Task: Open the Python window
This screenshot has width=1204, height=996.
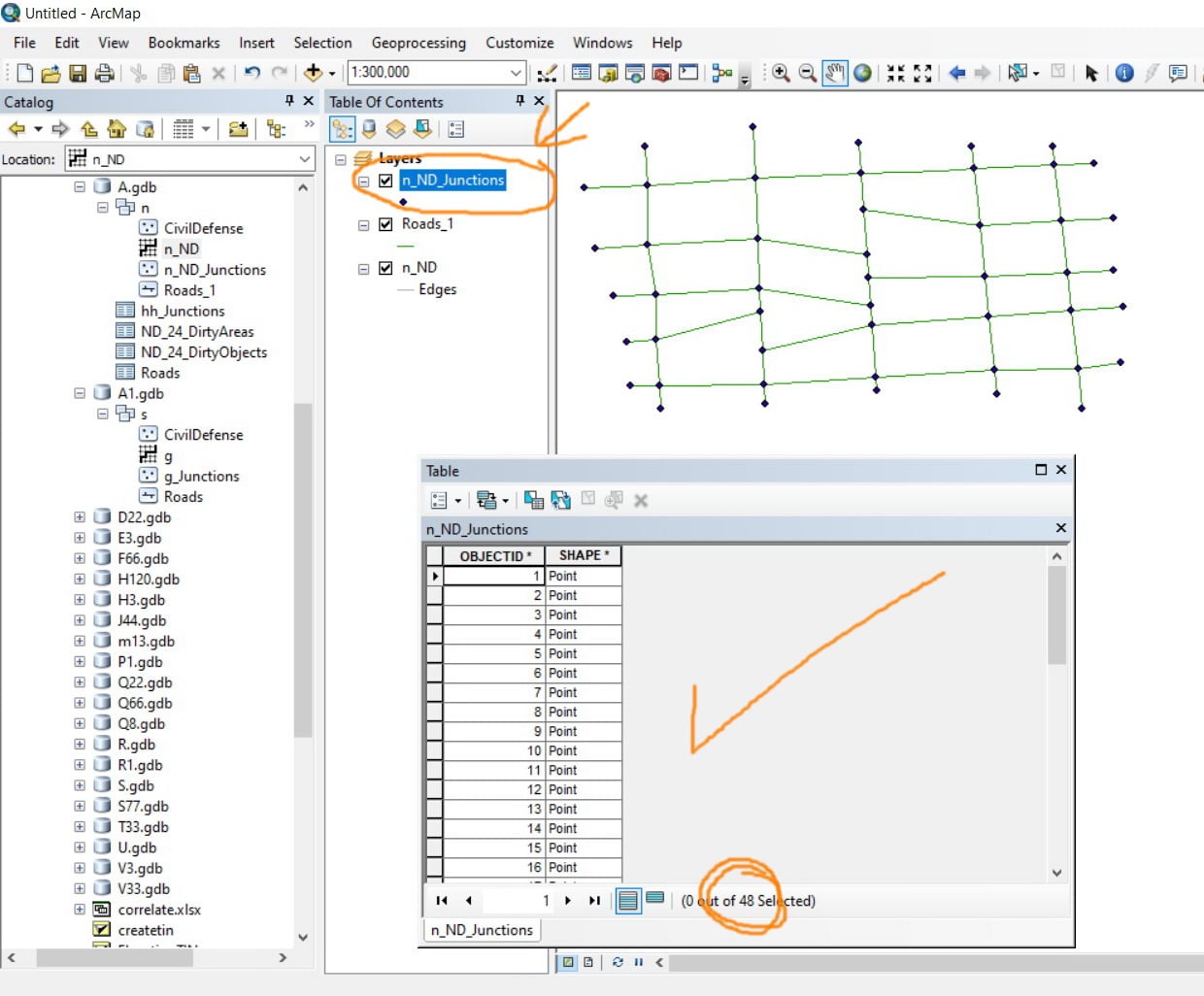Action: [x=688, y=73]
